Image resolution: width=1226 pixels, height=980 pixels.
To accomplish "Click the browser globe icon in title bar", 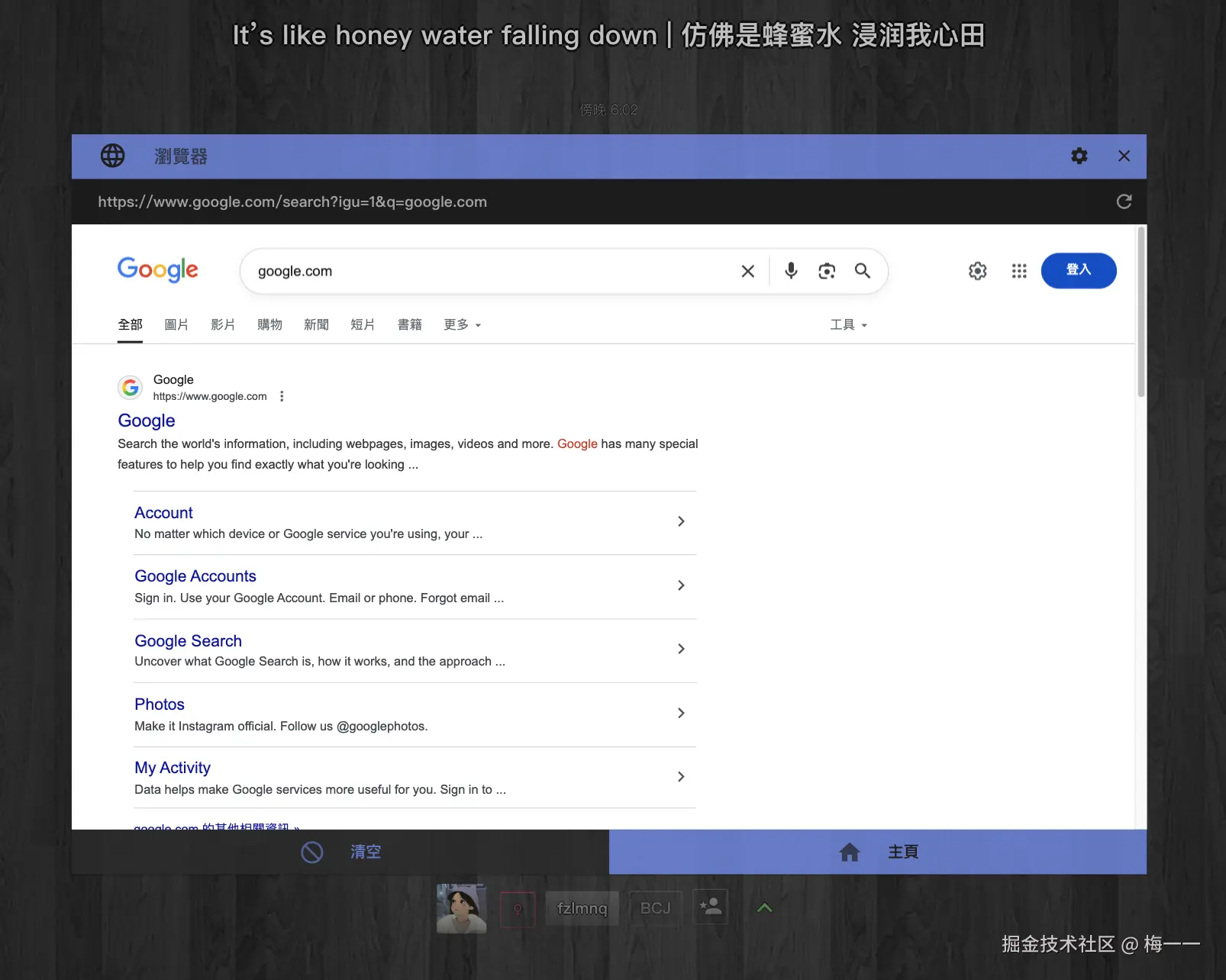I will coord(113,156).
